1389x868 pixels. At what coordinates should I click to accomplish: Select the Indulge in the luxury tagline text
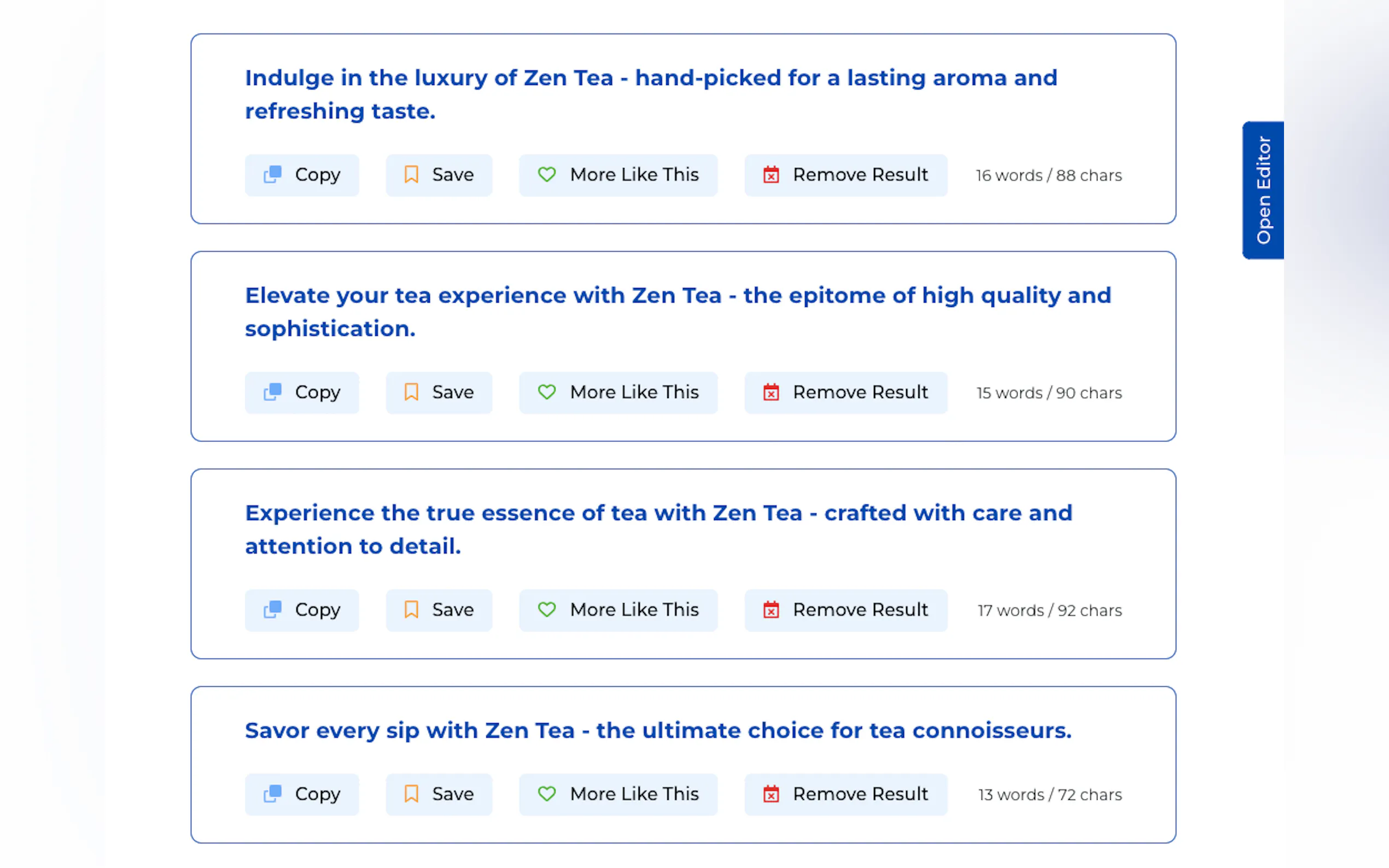[x=651, y=95]
